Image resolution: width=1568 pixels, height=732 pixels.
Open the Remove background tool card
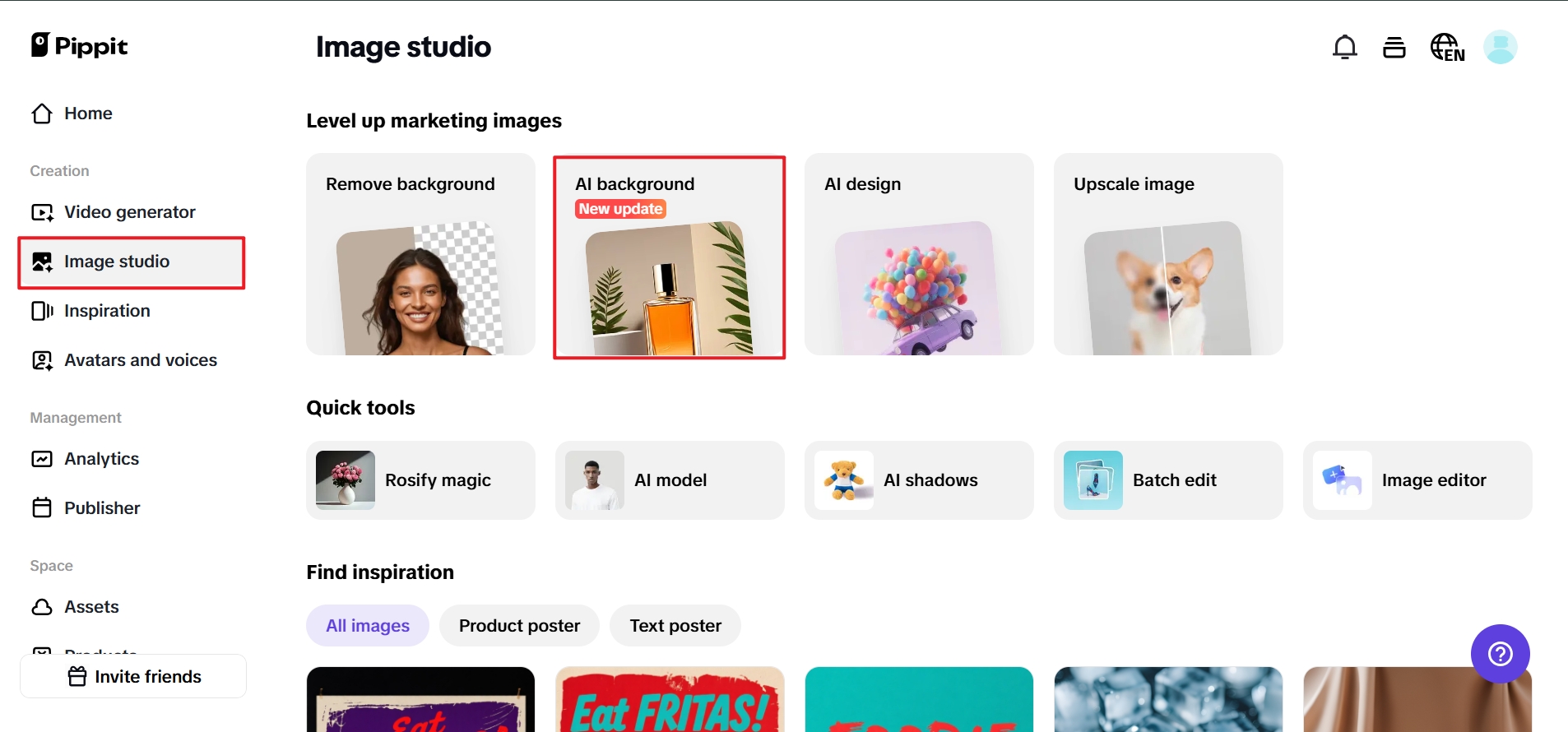point(420,255)
